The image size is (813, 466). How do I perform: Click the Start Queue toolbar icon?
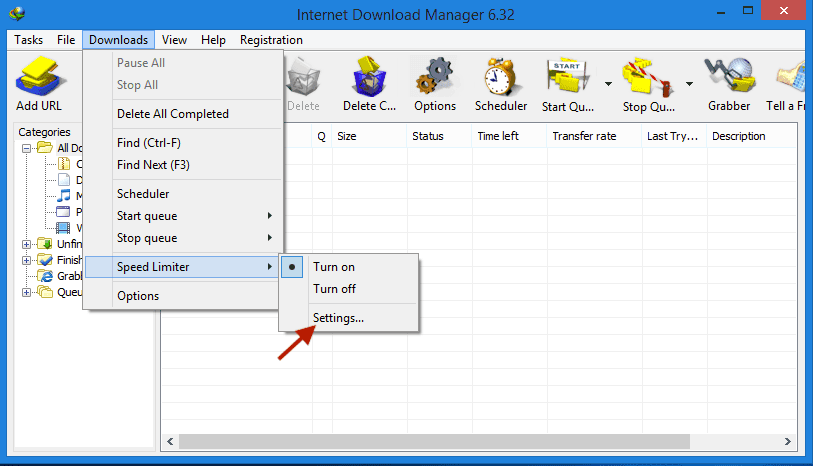pyautogui.click(x=567, y=77)
